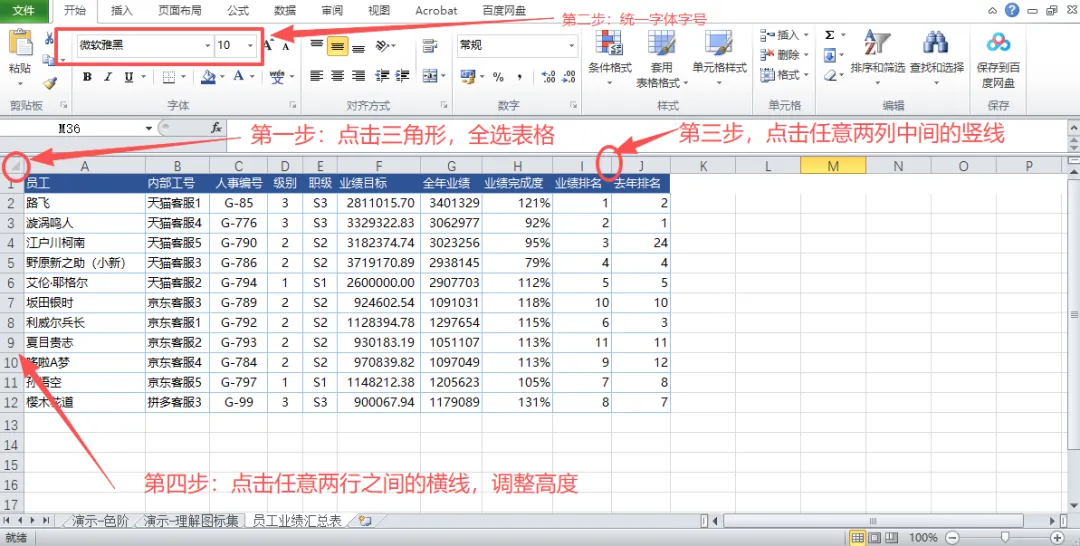Toggle align text right
The image size is (1080, 546).
(358, 76)
